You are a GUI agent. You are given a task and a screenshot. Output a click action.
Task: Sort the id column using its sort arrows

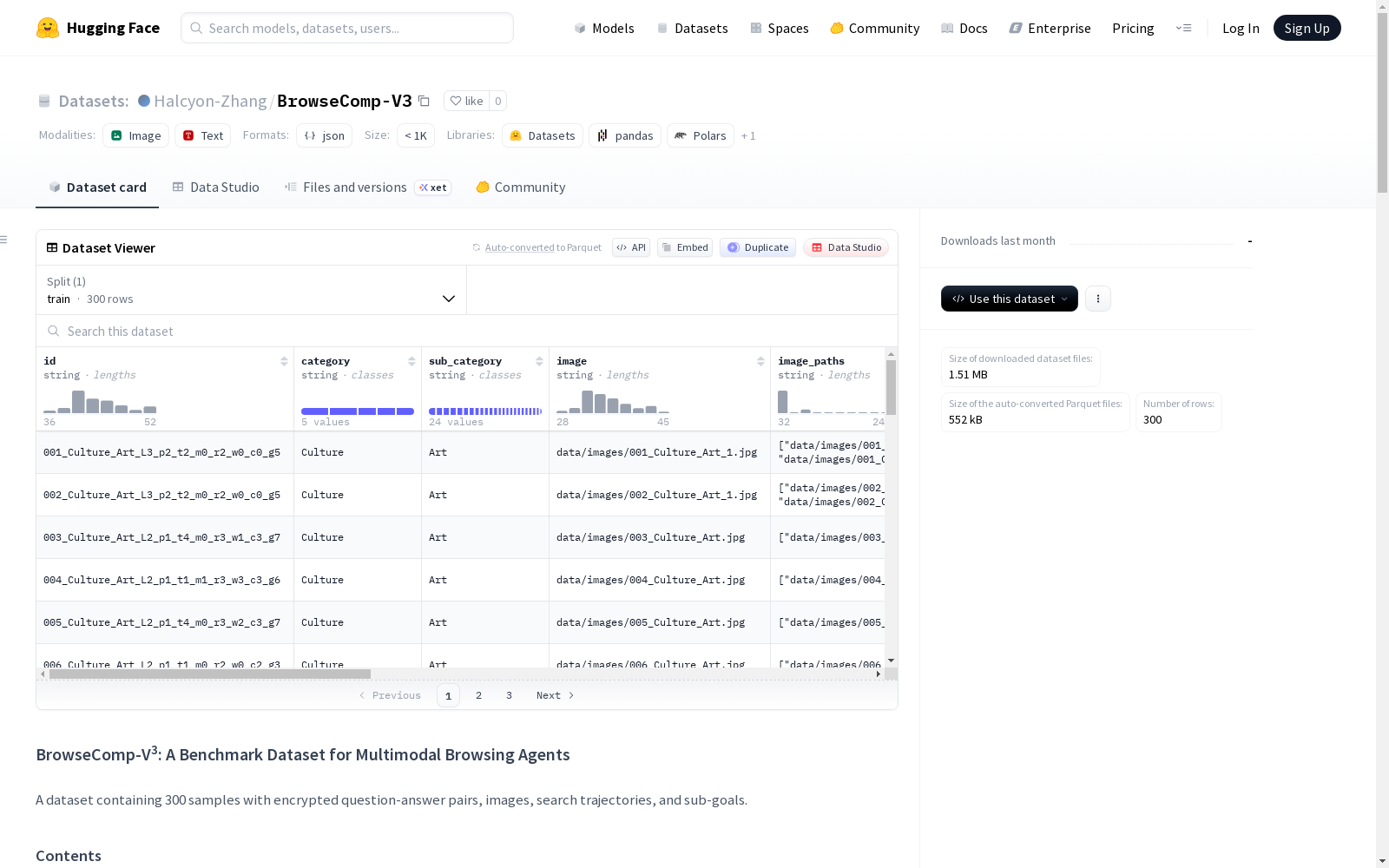click(x=284, y=361)
